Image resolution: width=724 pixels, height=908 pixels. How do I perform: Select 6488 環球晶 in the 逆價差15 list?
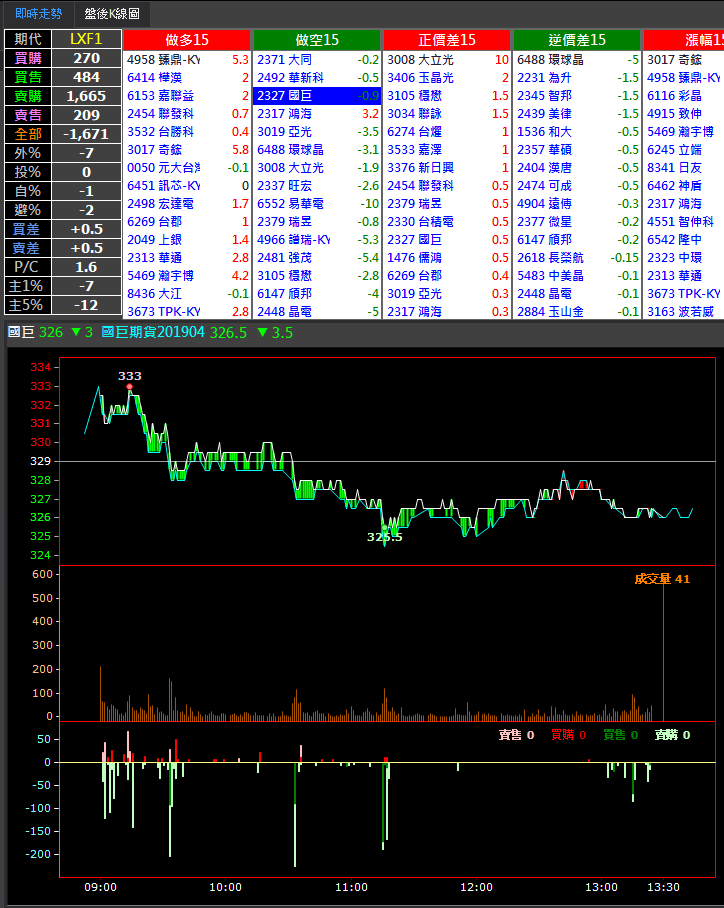577,60
